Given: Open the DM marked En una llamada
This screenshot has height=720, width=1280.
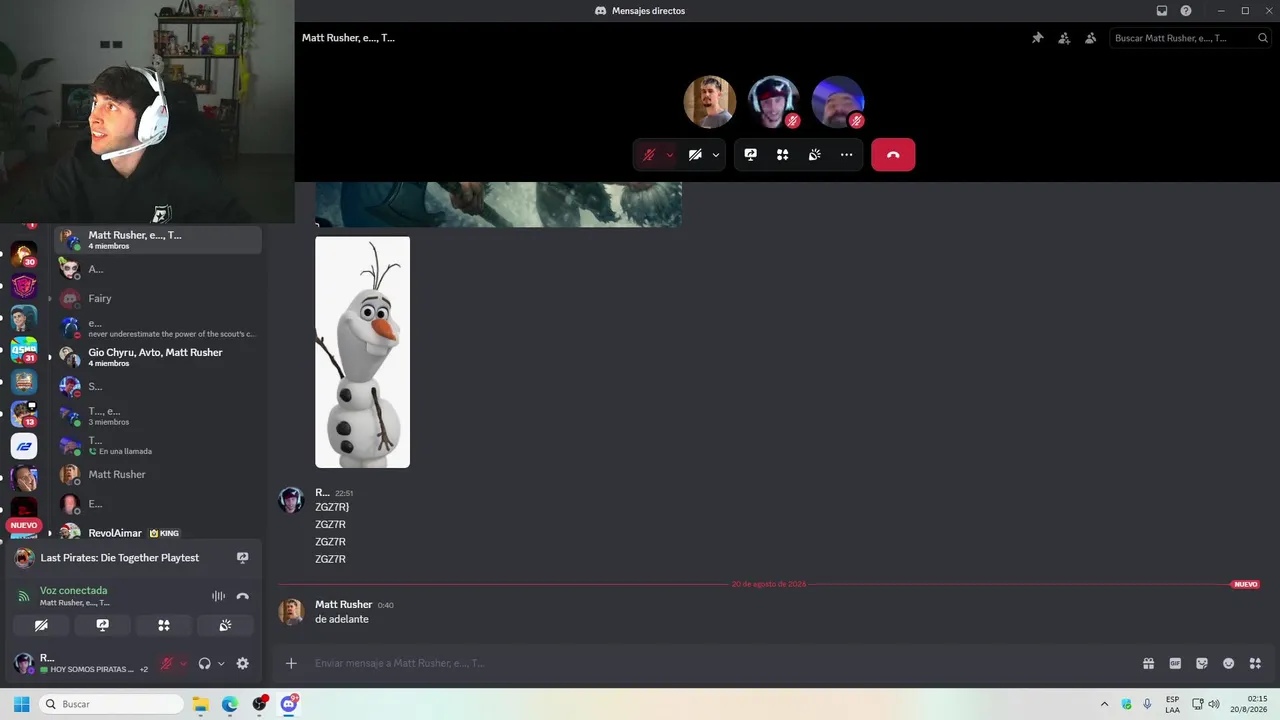Looking at the screenshot, I should tap(158, 445).
